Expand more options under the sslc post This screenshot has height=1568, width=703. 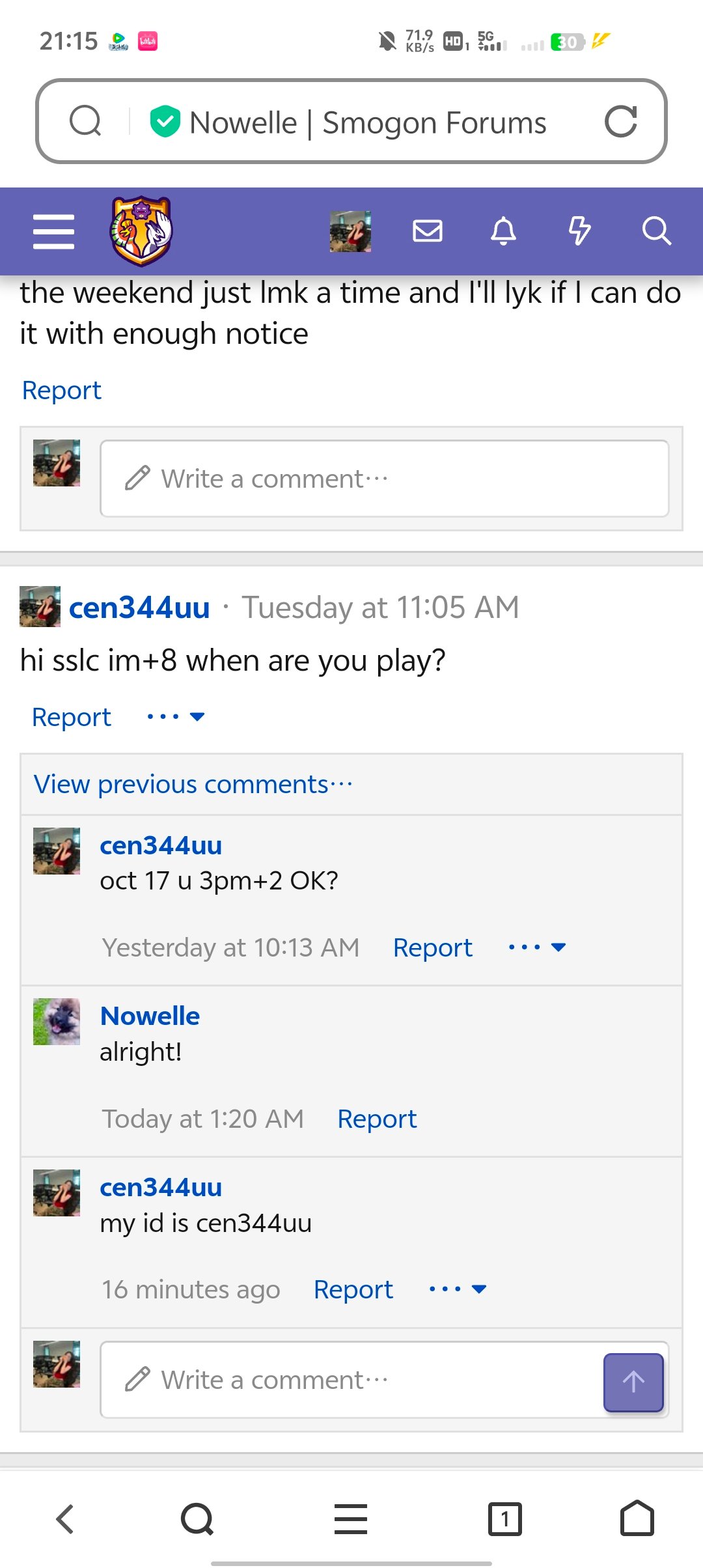tap(176, 717)
